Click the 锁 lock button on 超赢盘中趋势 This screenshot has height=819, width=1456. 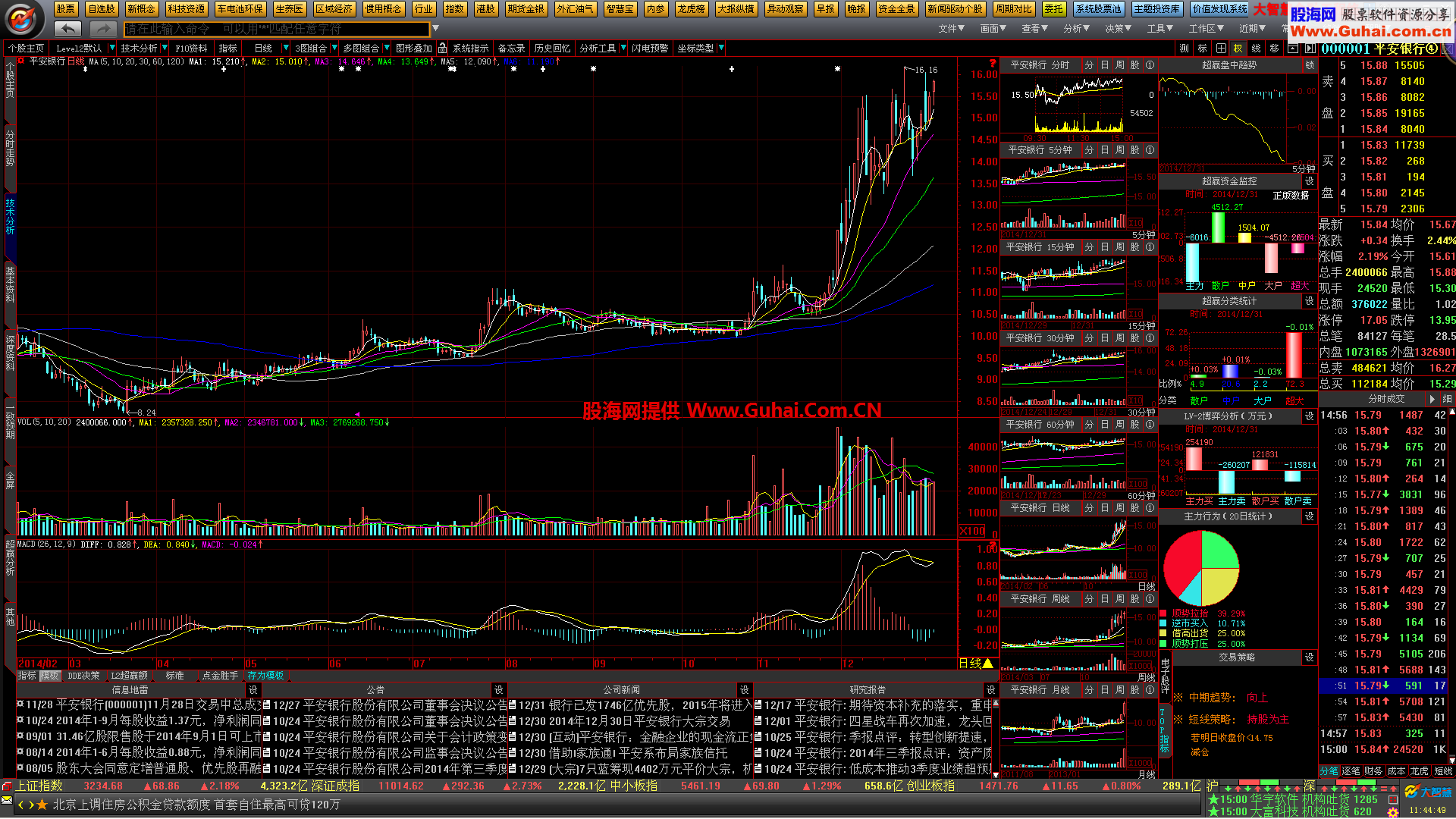click(x=1310, y=65)
